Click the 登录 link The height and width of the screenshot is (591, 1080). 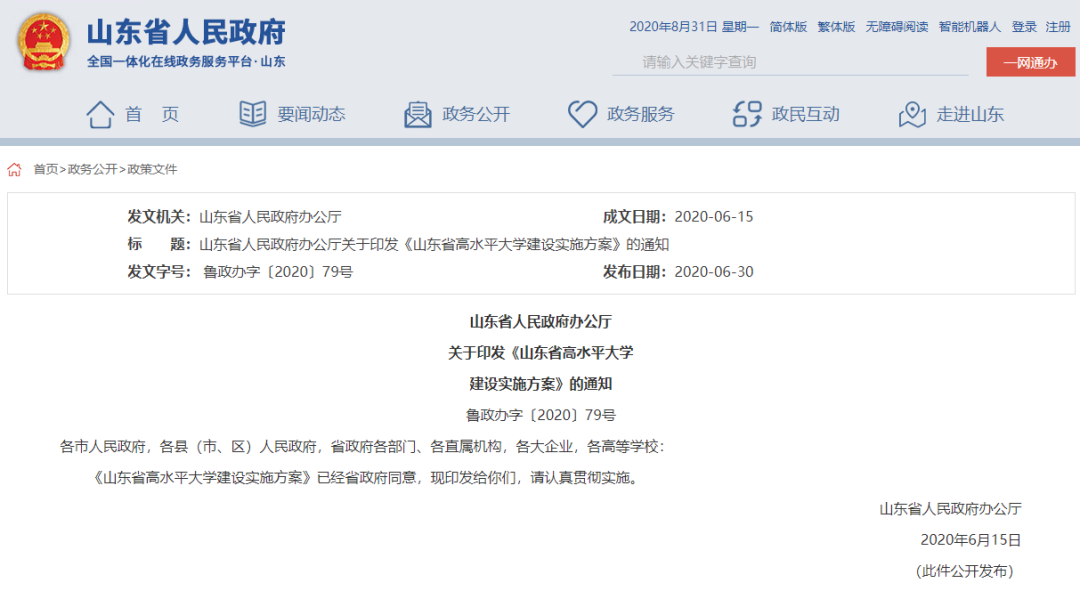1024,27
